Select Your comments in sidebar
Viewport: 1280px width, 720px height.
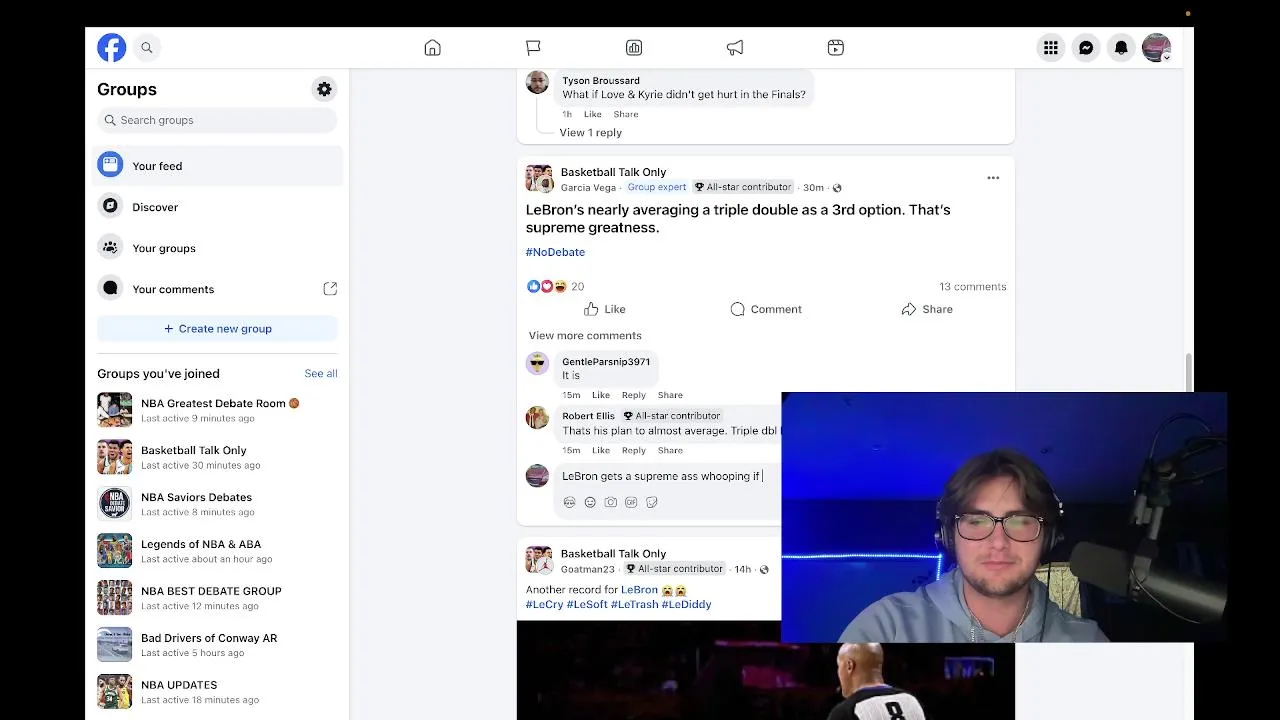(217, 289)
